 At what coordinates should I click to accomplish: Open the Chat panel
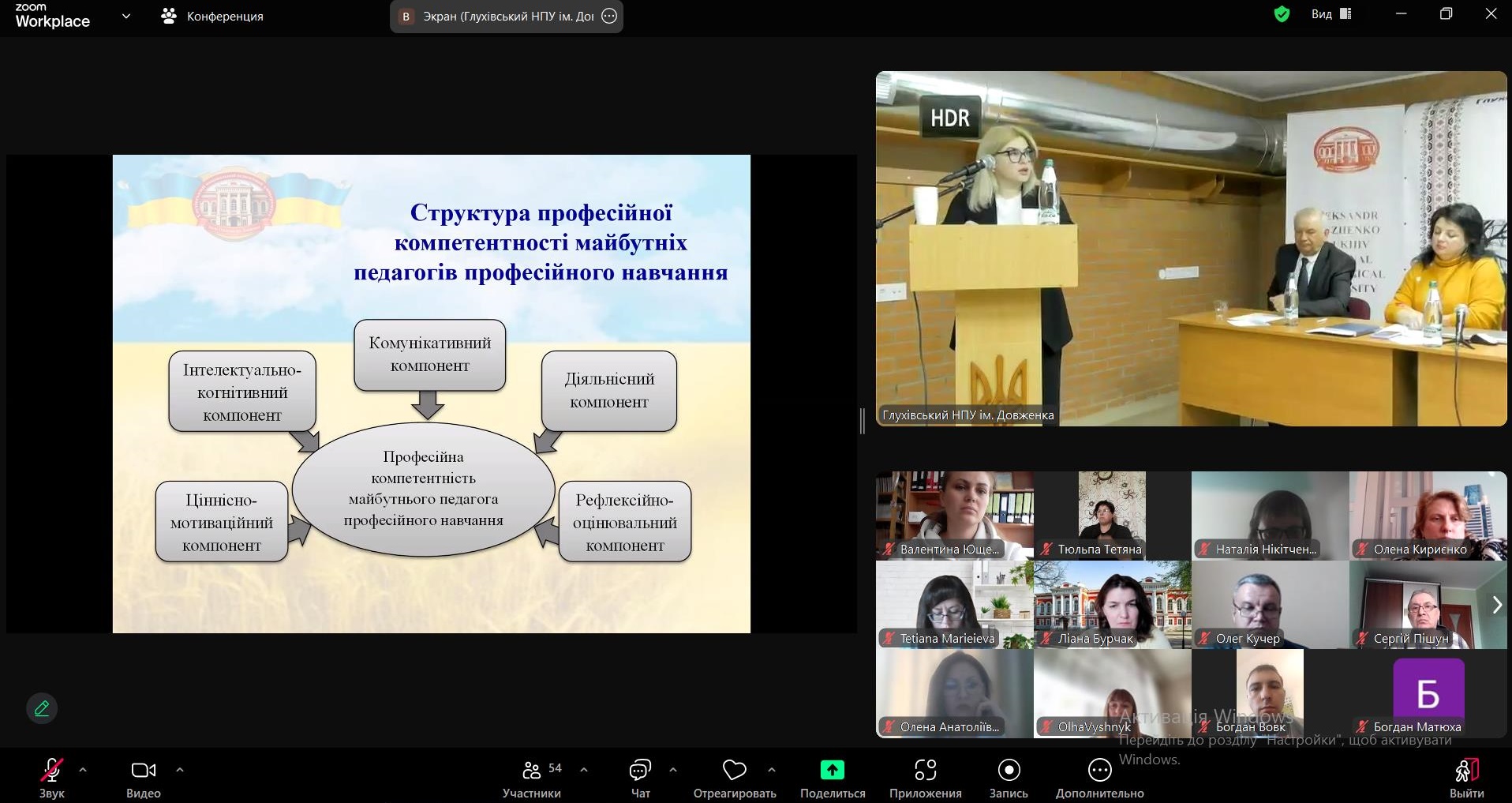coord(640,770)
